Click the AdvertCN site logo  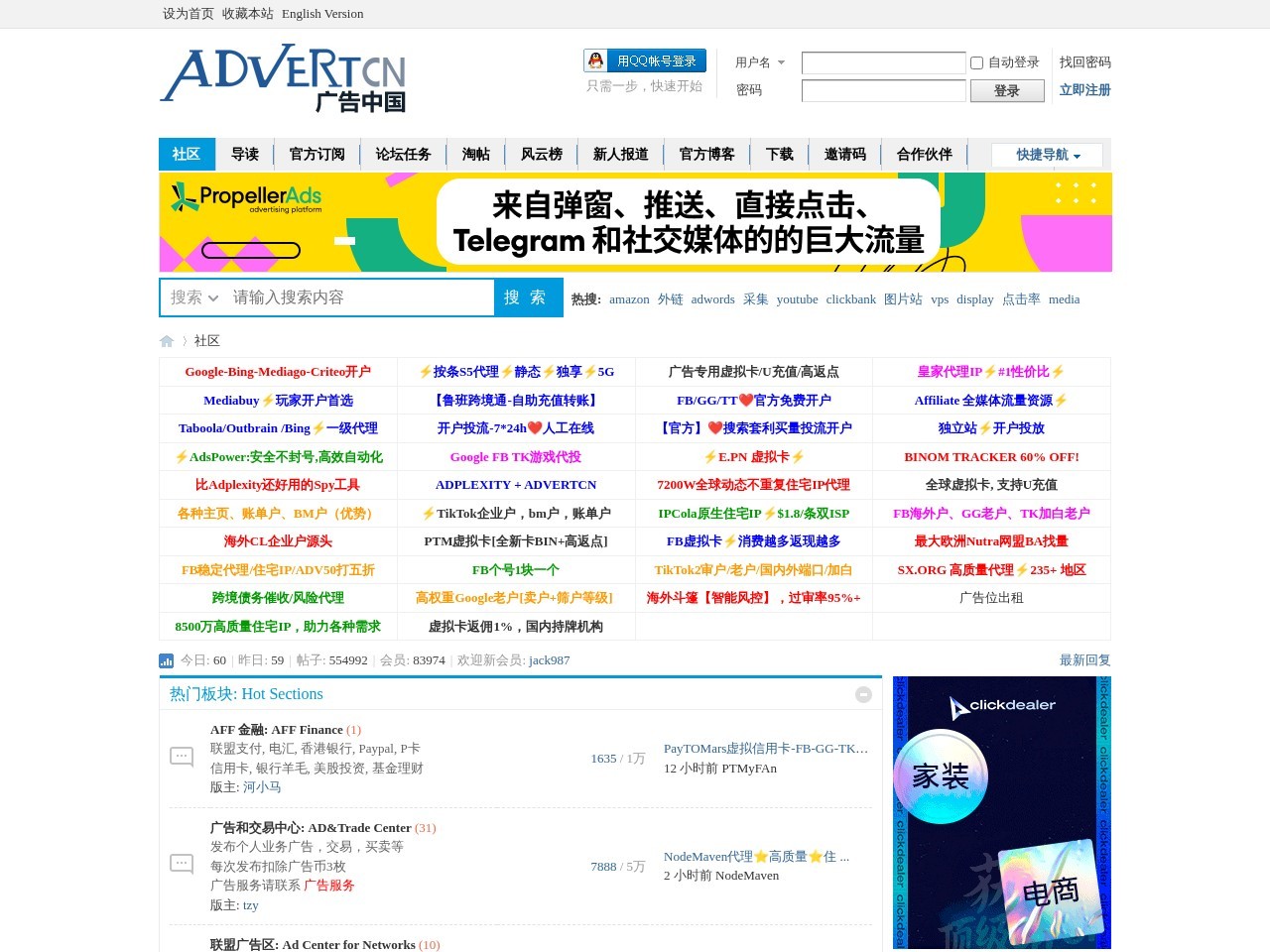coord(284,79)
